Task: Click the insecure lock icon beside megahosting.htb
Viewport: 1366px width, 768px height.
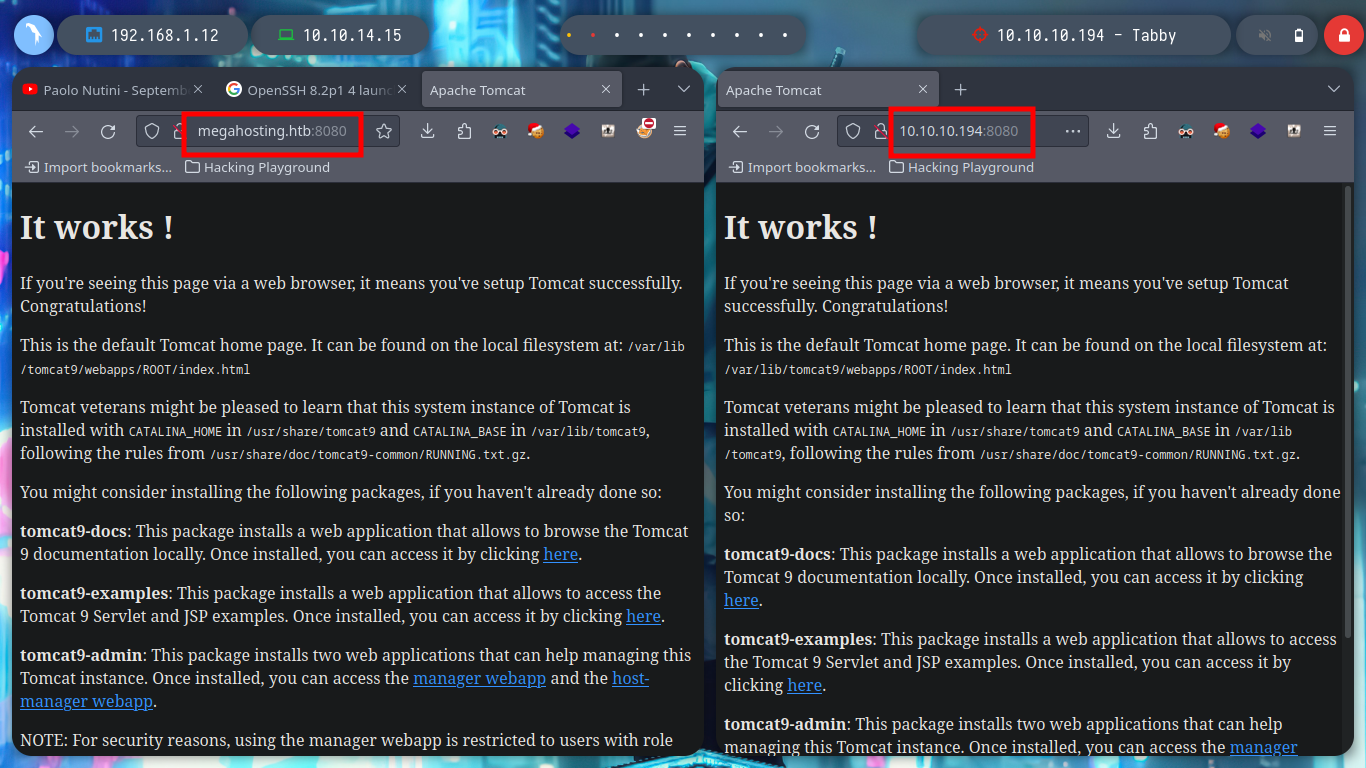Action: [178, 131]
